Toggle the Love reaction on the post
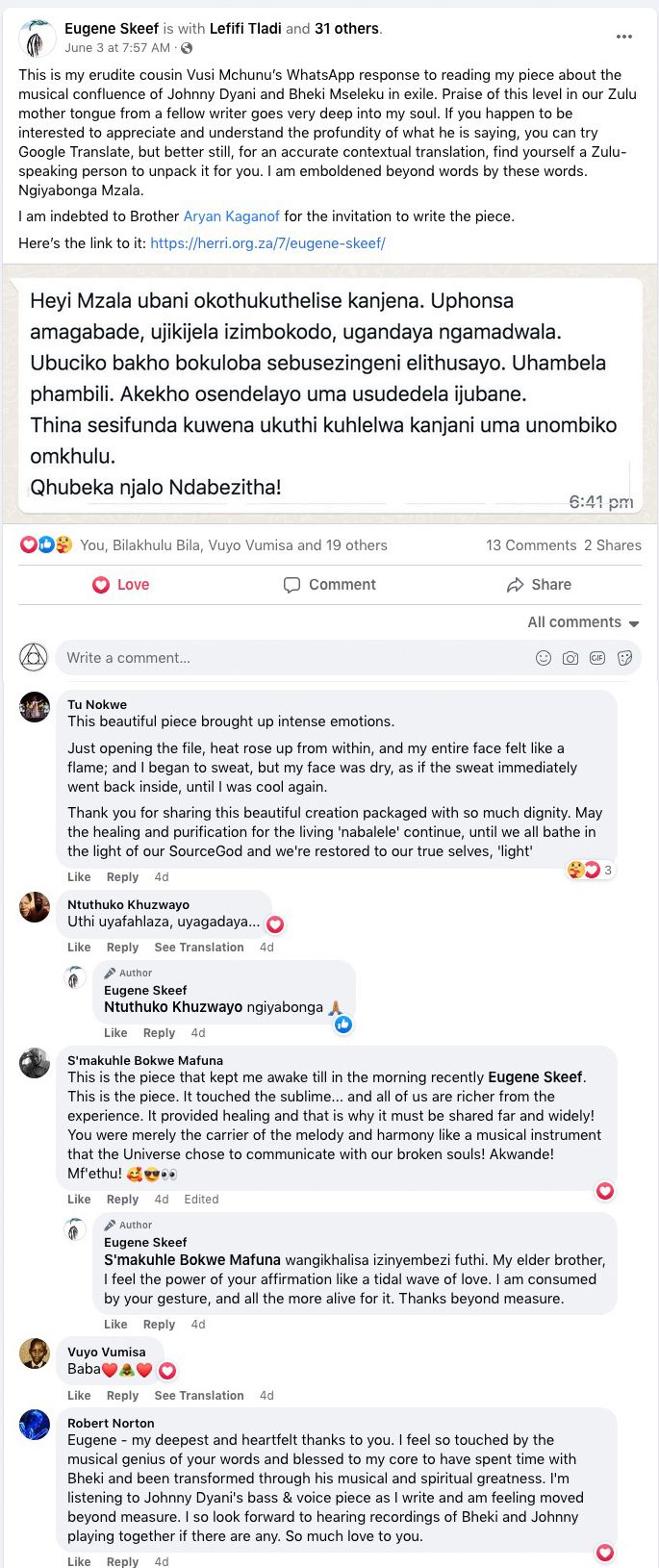 (120, 585)
